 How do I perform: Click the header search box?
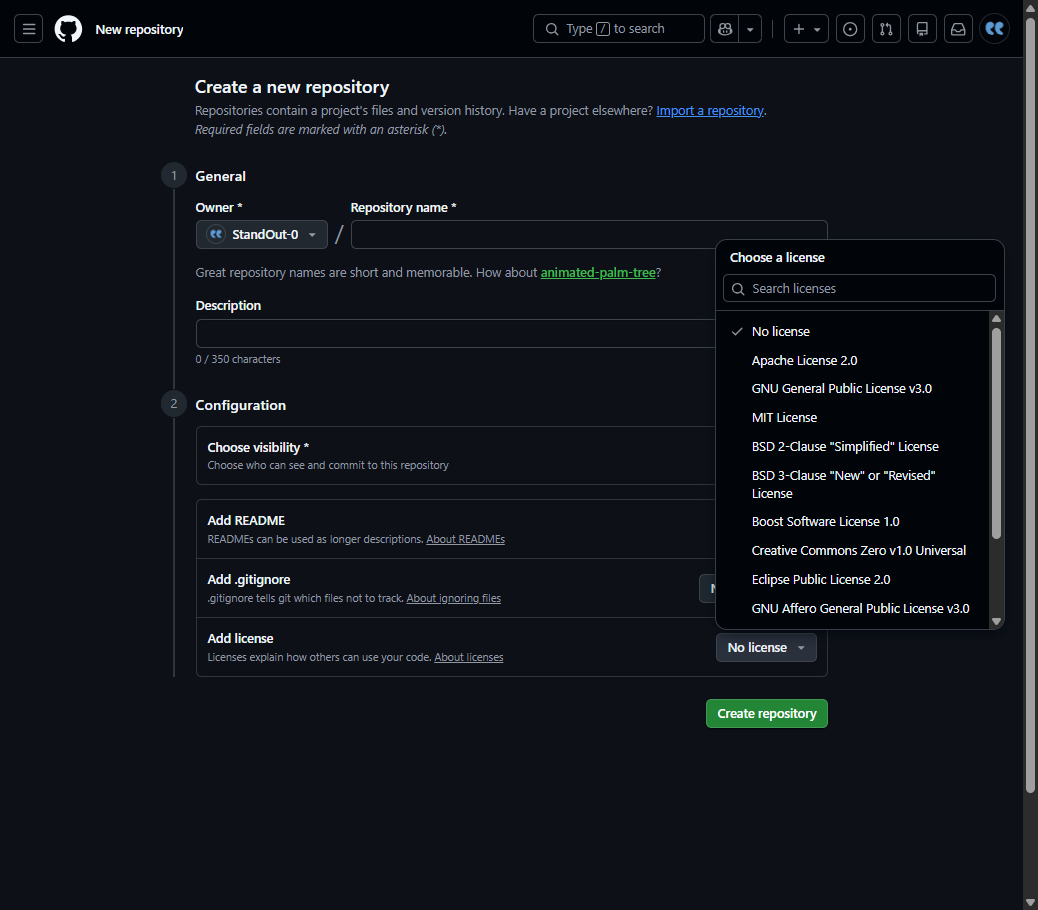pos(619,29)
